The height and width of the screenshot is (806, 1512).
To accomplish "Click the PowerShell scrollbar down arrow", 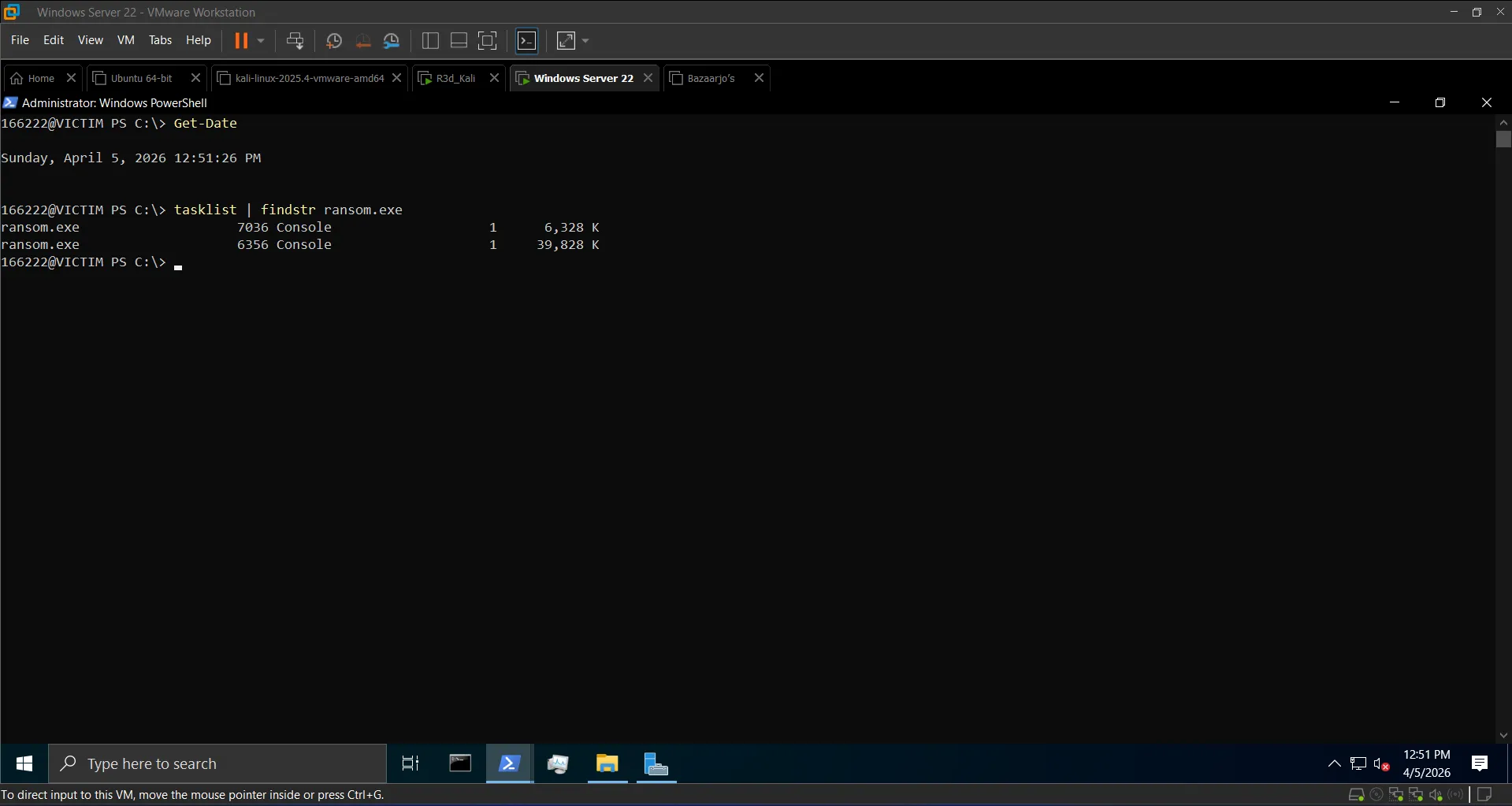I will click(1503, 736).
